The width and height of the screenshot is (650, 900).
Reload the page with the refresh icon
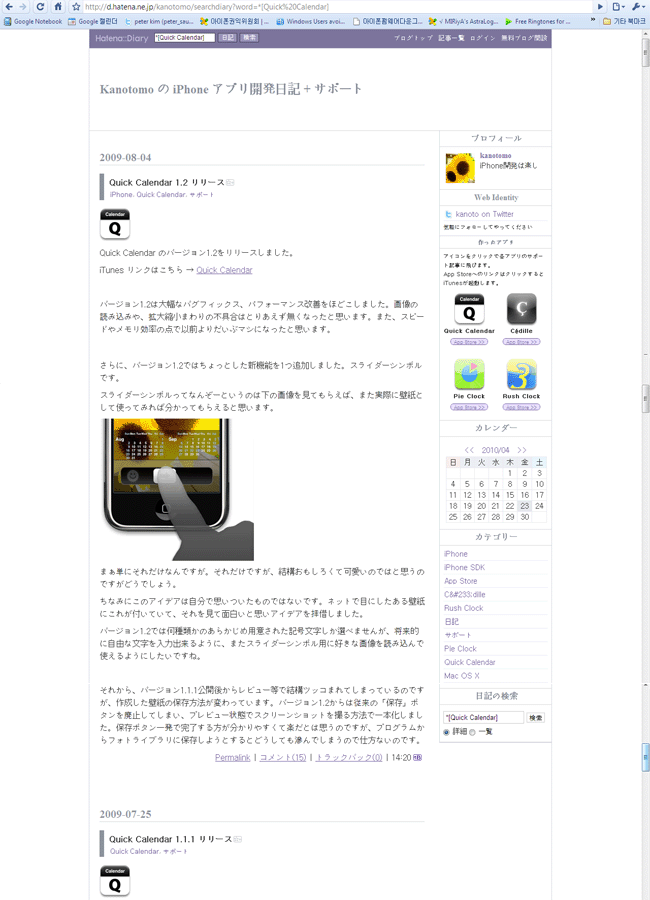point(40,7)
